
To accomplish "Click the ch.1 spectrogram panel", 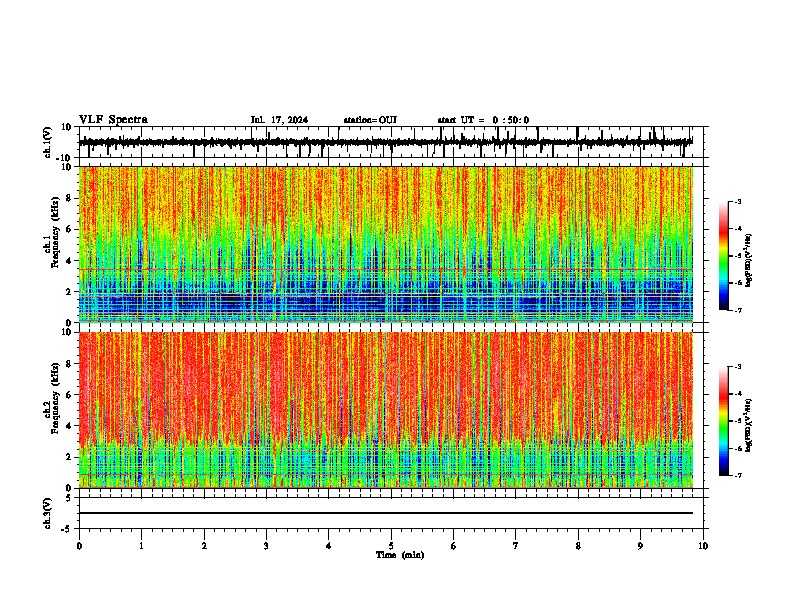I will 386,244.
